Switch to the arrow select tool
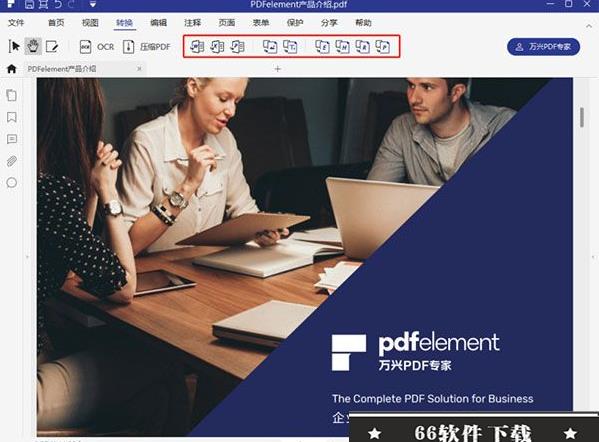Screen dimensions: 599x442 pos(15,47)
